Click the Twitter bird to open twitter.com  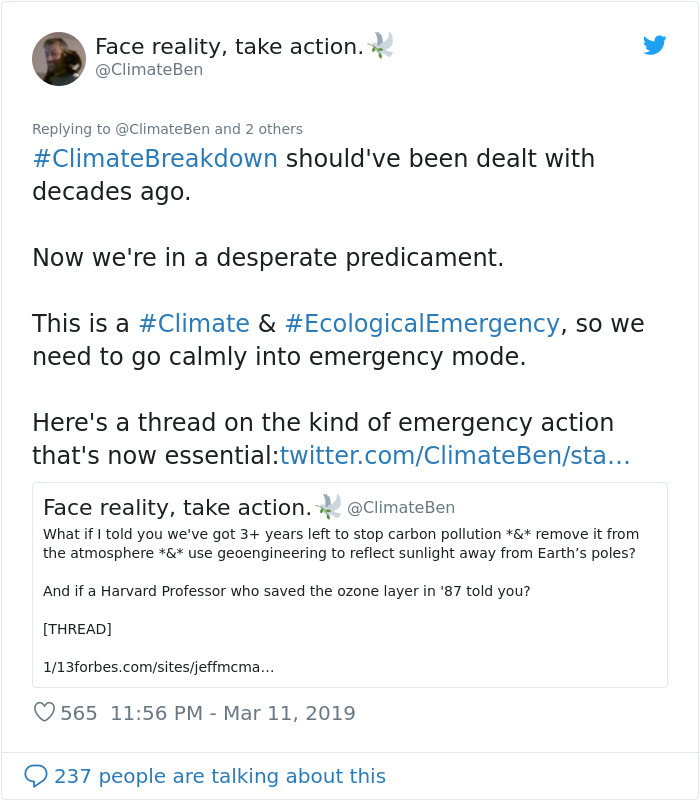tap(655, 45)
